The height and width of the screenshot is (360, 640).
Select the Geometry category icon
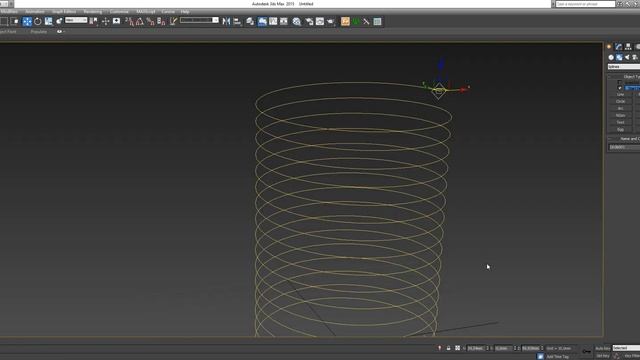click(x=611, y=58)
